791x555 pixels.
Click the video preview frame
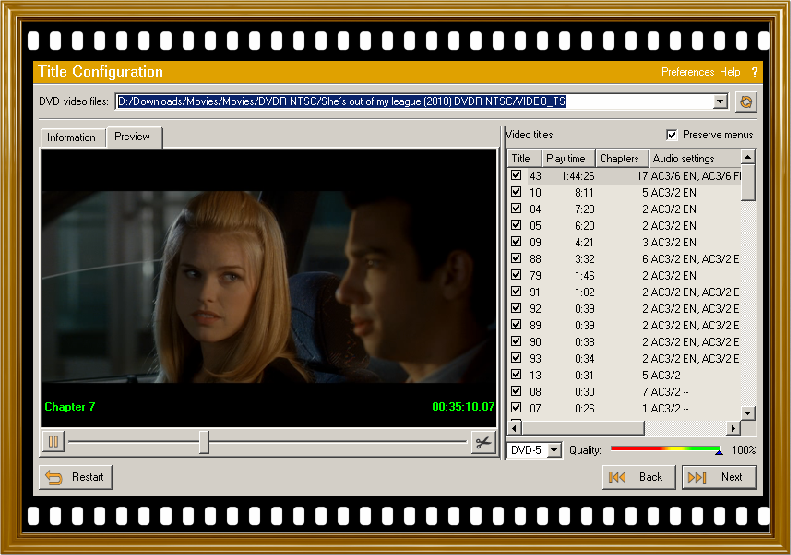point(269,287)
